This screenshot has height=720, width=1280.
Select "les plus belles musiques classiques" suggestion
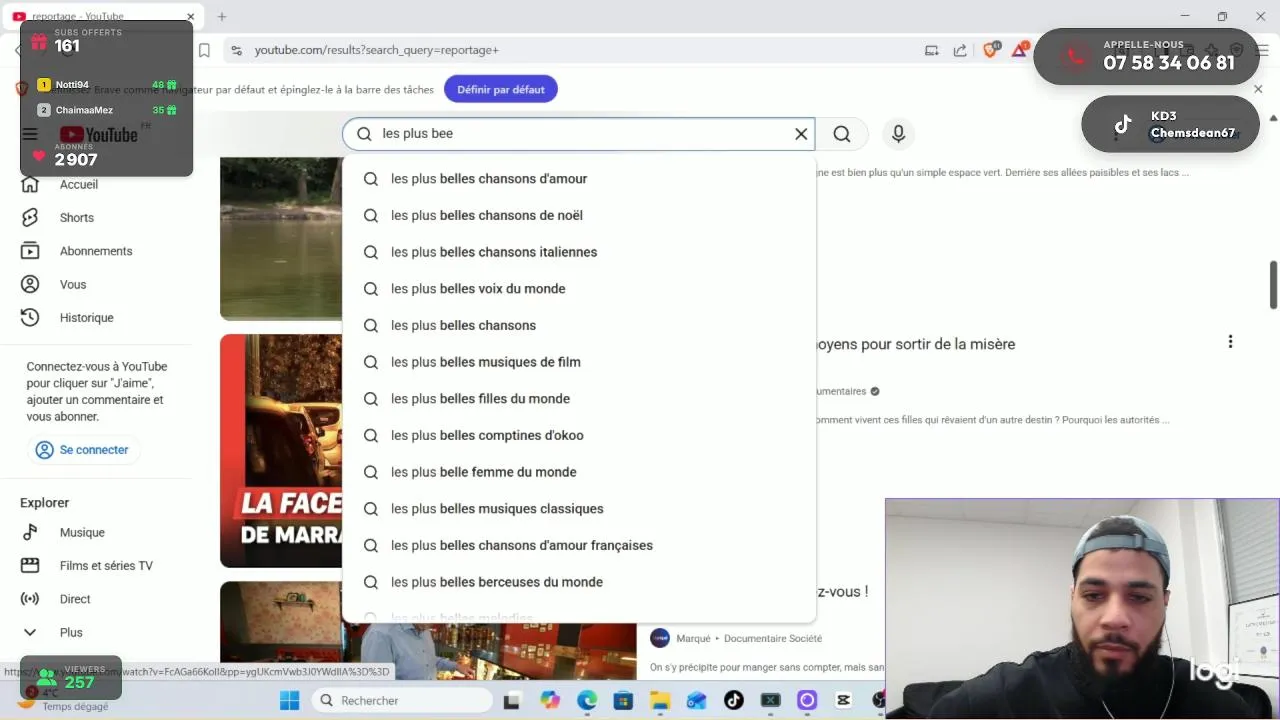coord(579,509)
